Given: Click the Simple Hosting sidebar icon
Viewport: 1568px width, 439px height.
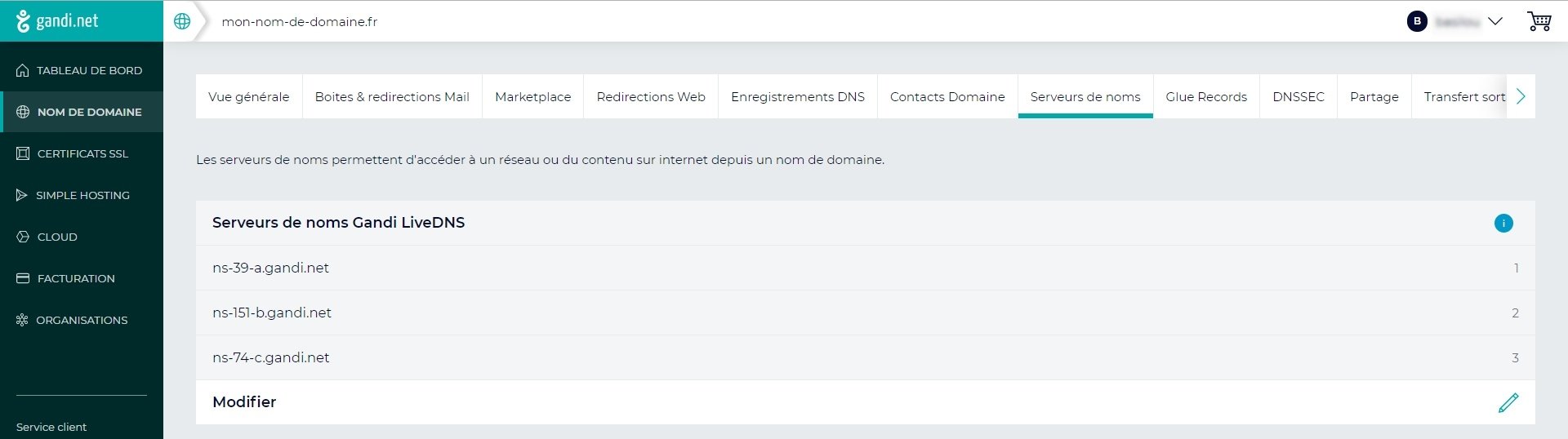Looking at the screenshot, I should coord(22,195).
